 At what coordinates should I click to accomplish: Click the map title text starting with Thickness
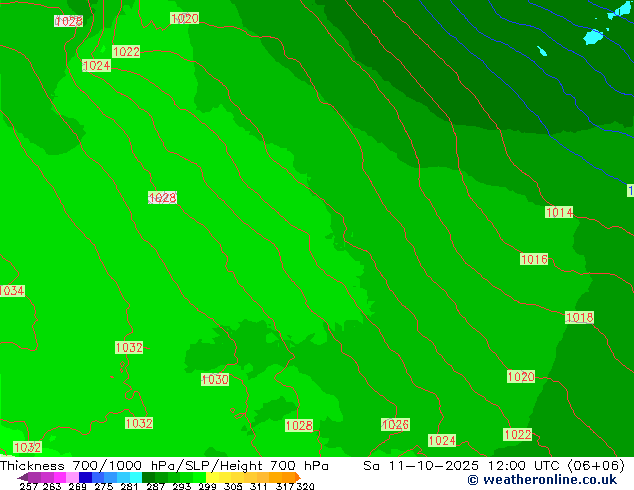[x=164, y=465]
